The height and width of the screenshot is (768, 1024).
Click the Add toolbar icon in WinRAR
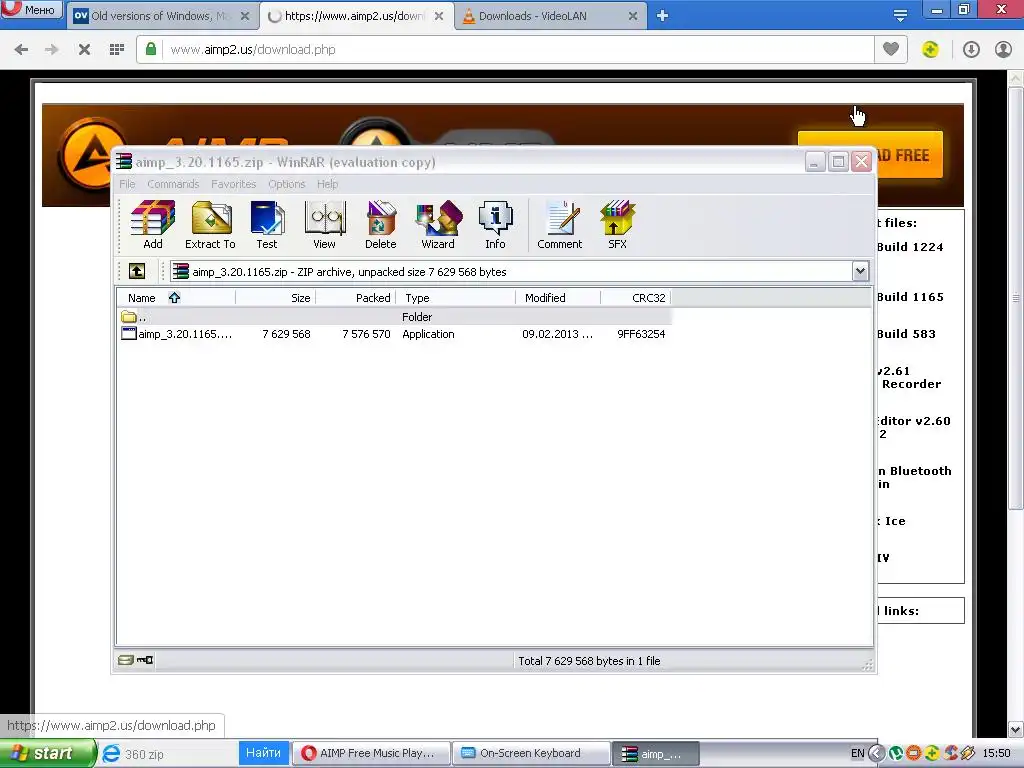point(153,225)
